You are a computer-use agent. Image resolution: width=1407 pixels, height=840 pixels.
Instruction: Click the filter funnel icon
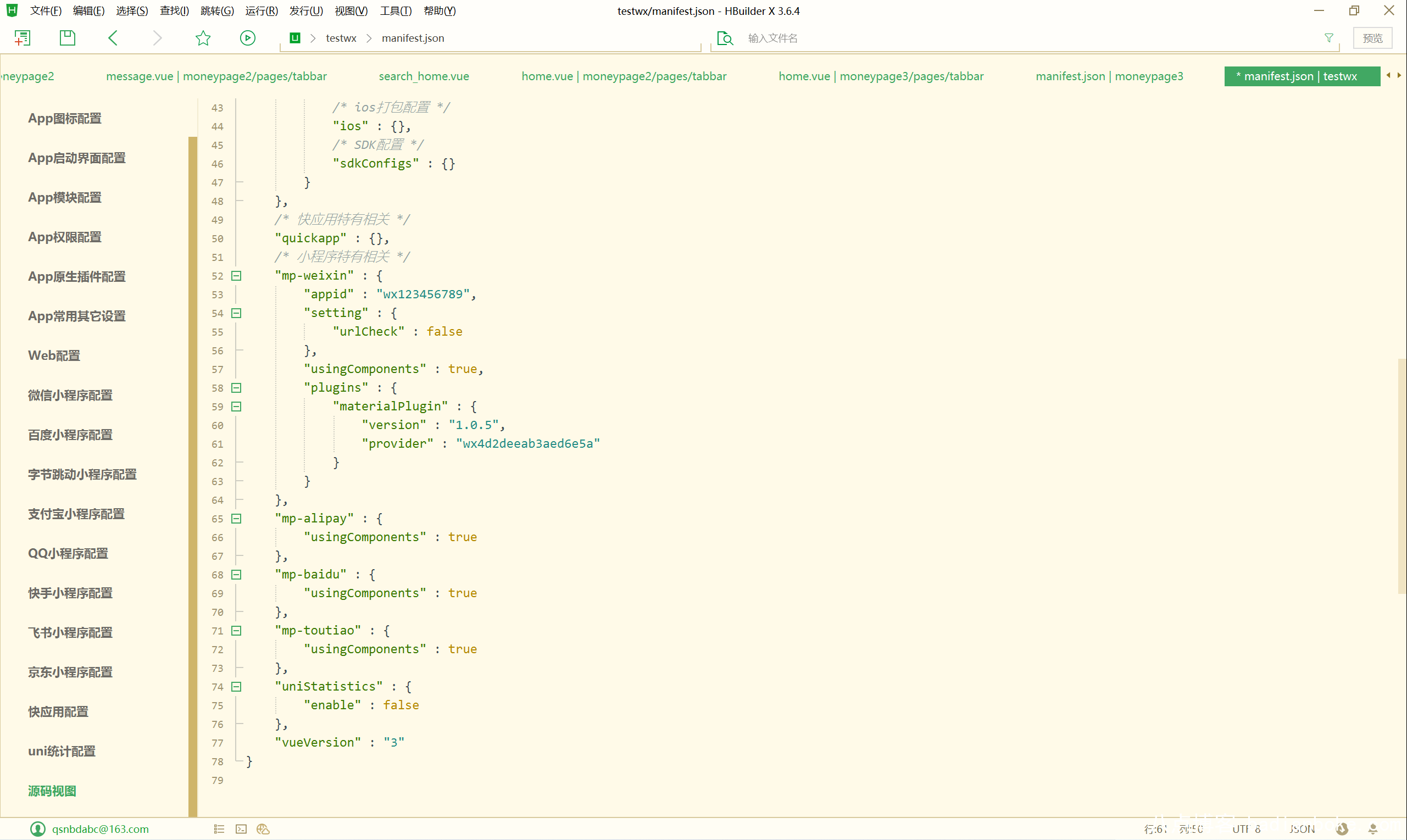coord(1329,38)
